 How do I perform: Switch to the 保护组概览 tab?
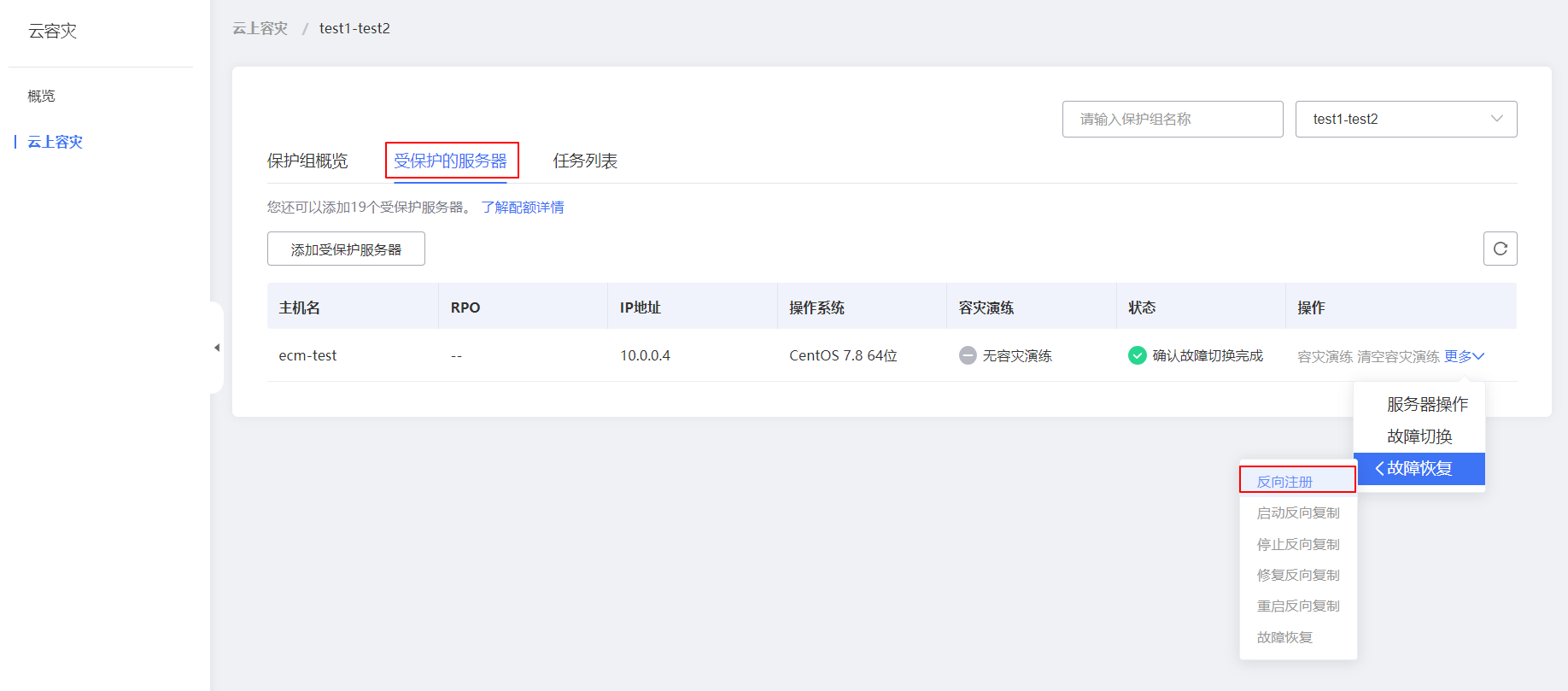point(307,161)
